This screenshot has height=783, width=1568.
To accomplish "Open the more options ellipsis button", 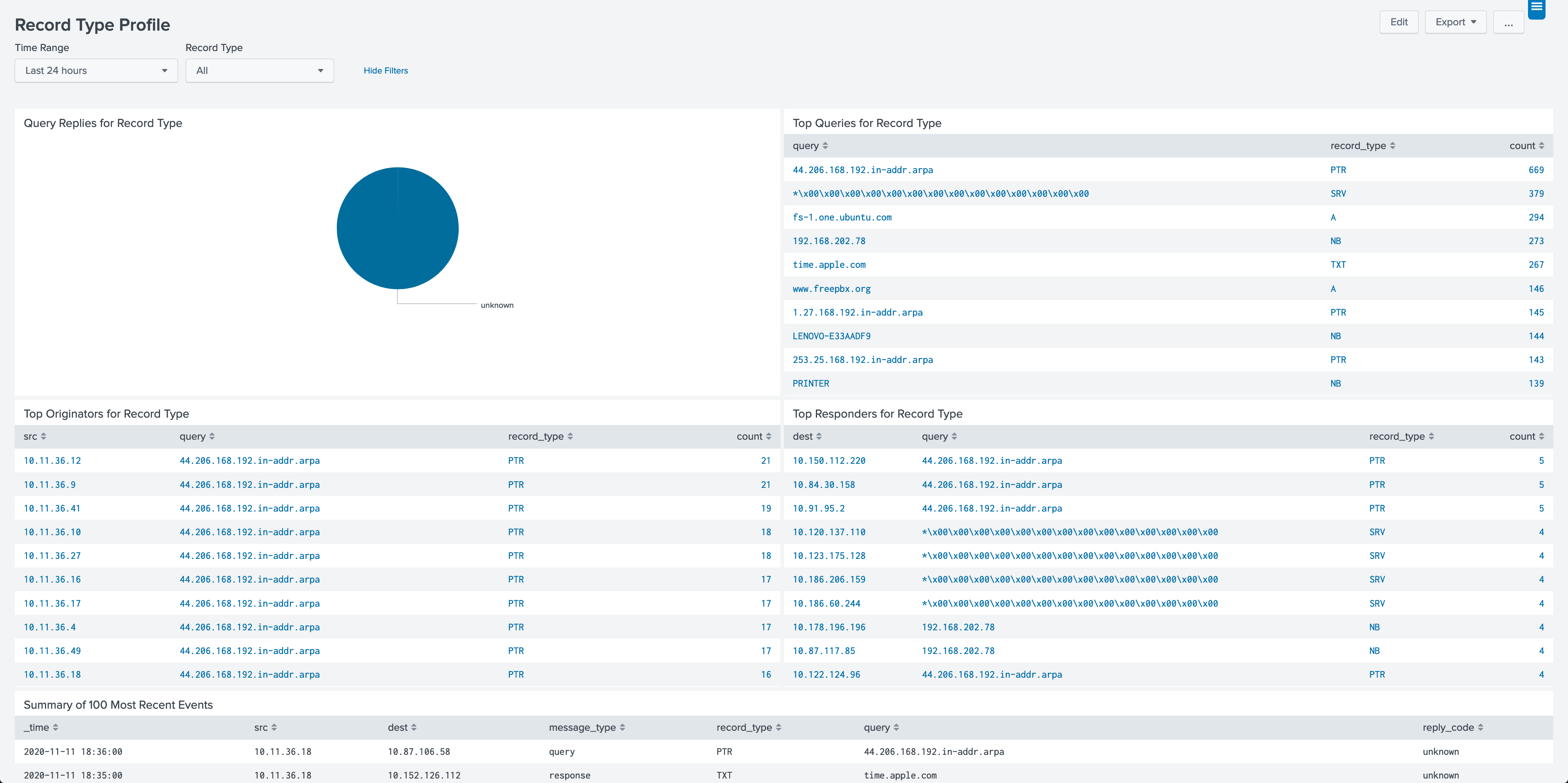I will tap(1508, 22).
